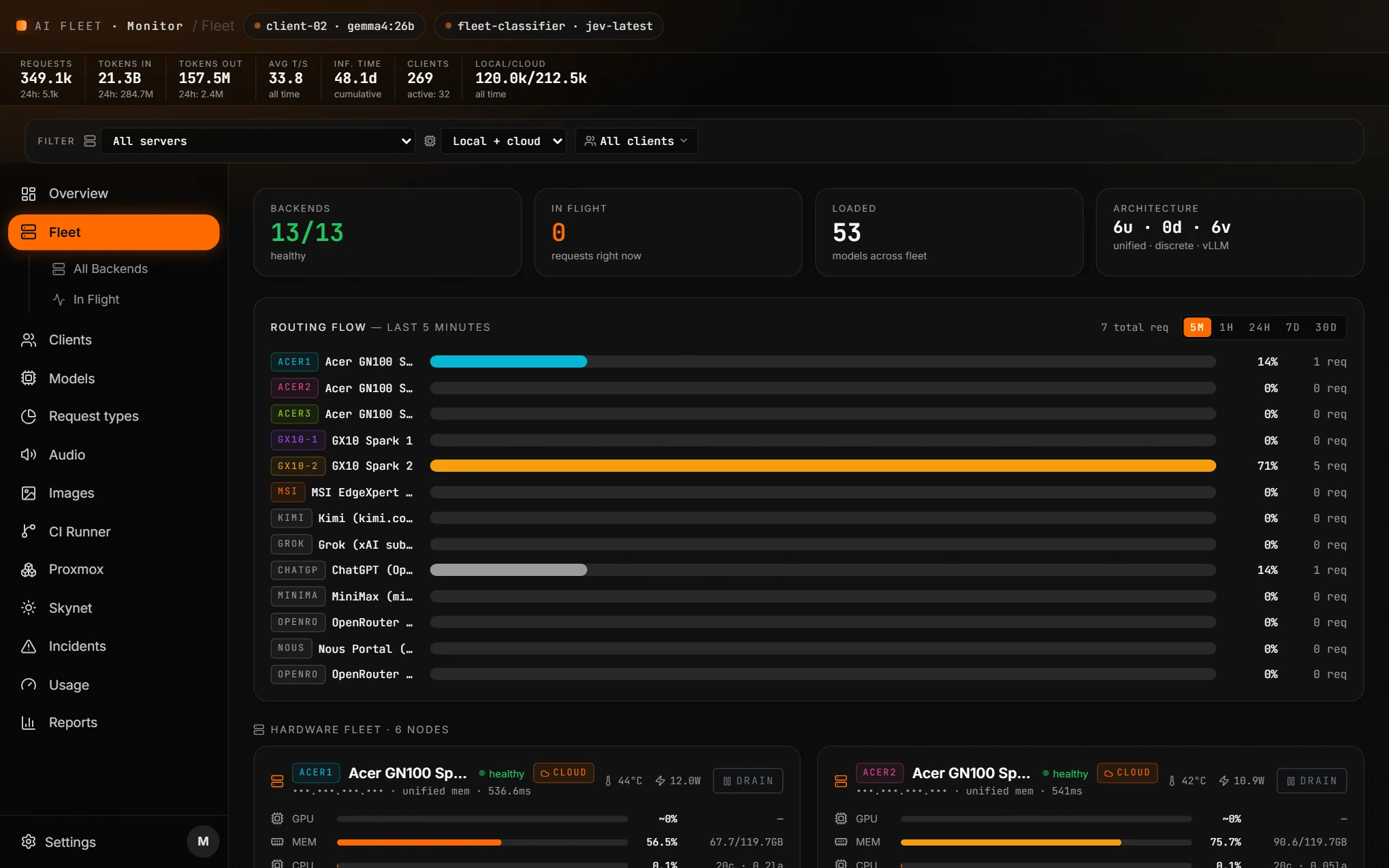1389x868 pixels.
Task: Click the GX10 Spark 2 orange routing bar
Action: tap(823, 466)
